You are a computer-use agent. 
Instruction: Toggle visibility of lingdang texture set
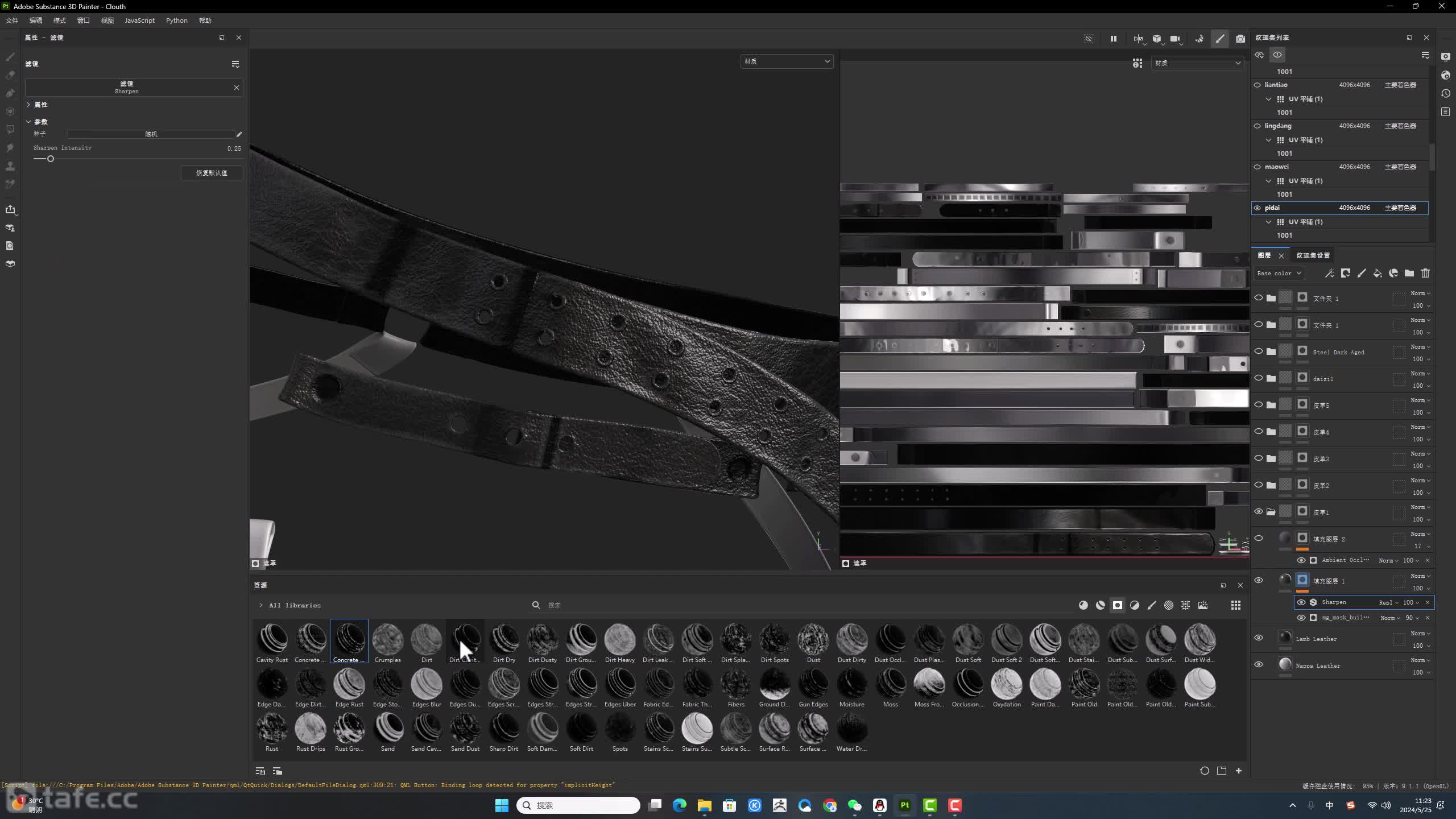[x=1257, y=126]
